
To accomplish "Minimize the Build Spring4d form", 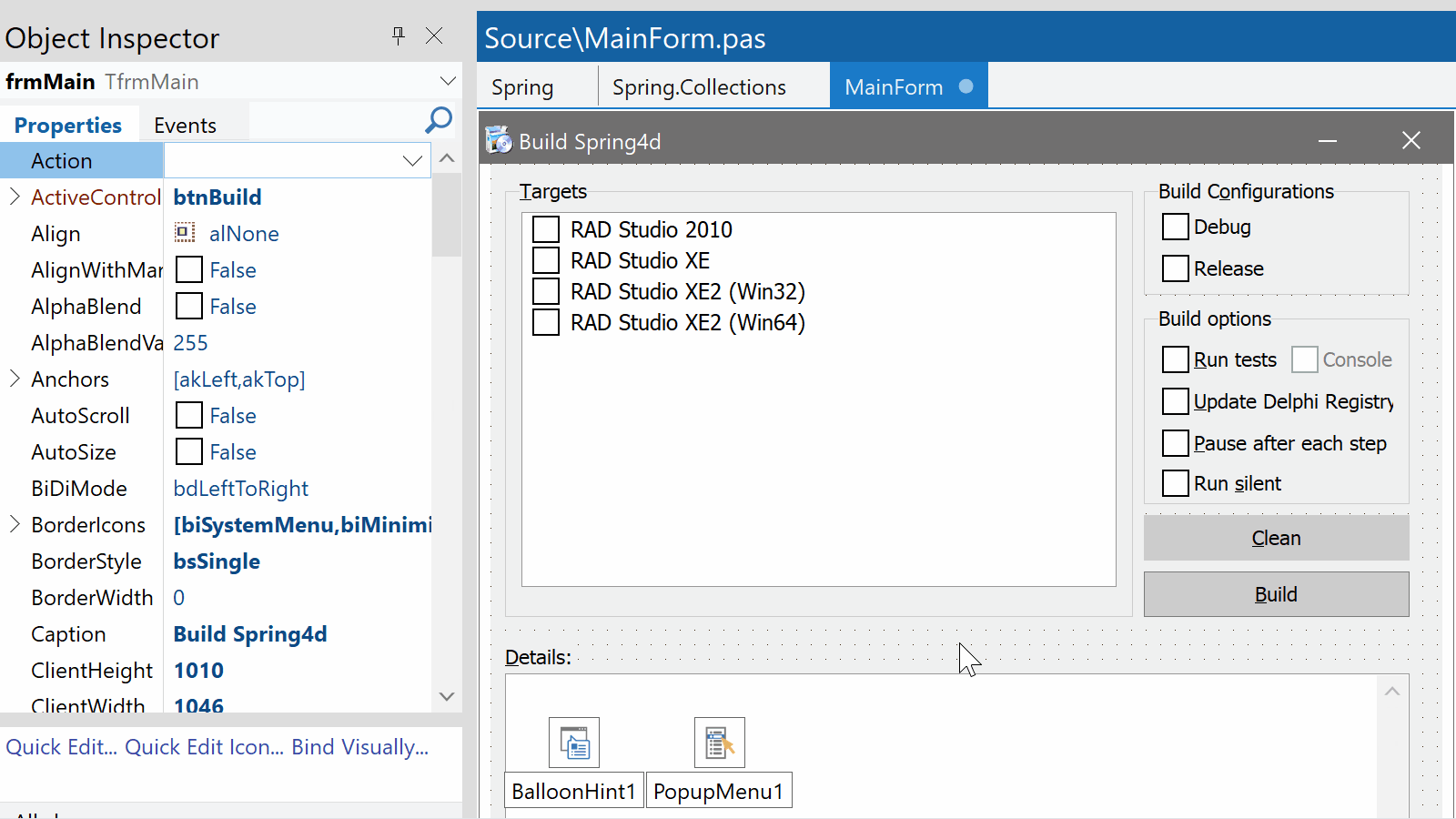I will tap(1328, 141).
